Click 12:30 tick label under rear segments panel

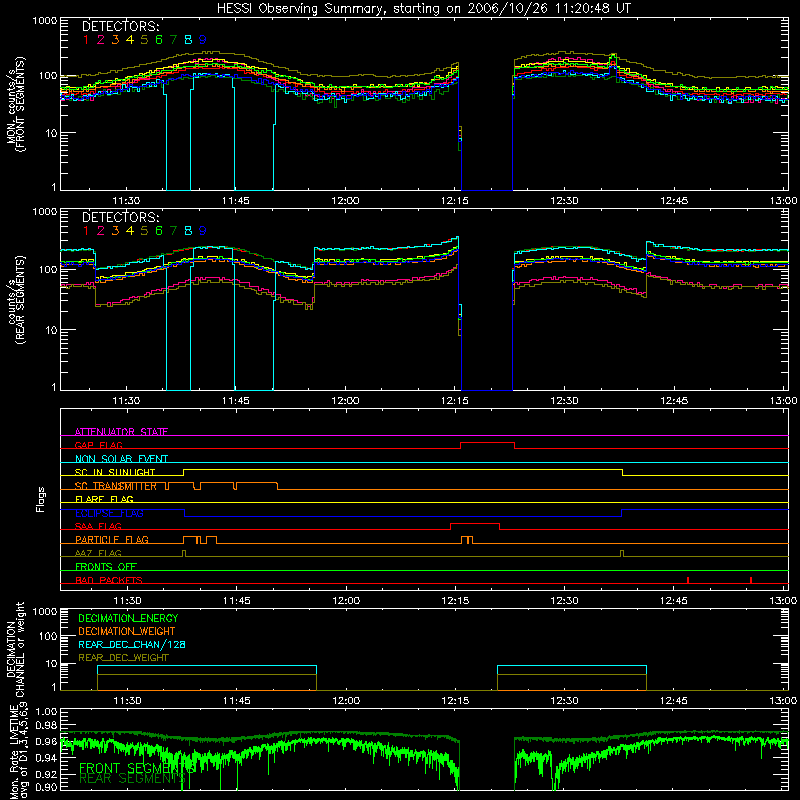click(x=564, y=401)
